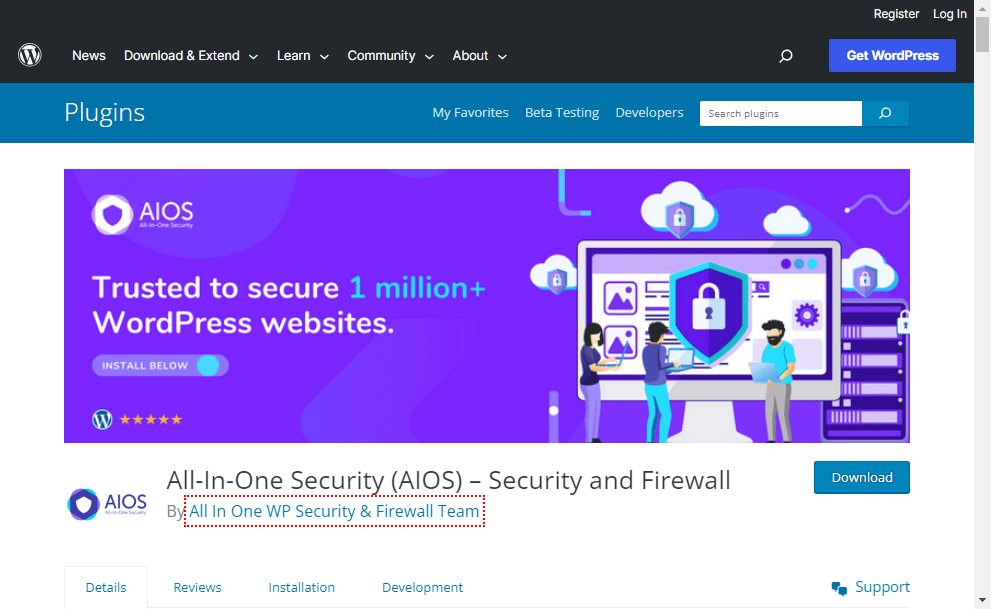Click the Support chat bubble icon

tap(839, 588)
